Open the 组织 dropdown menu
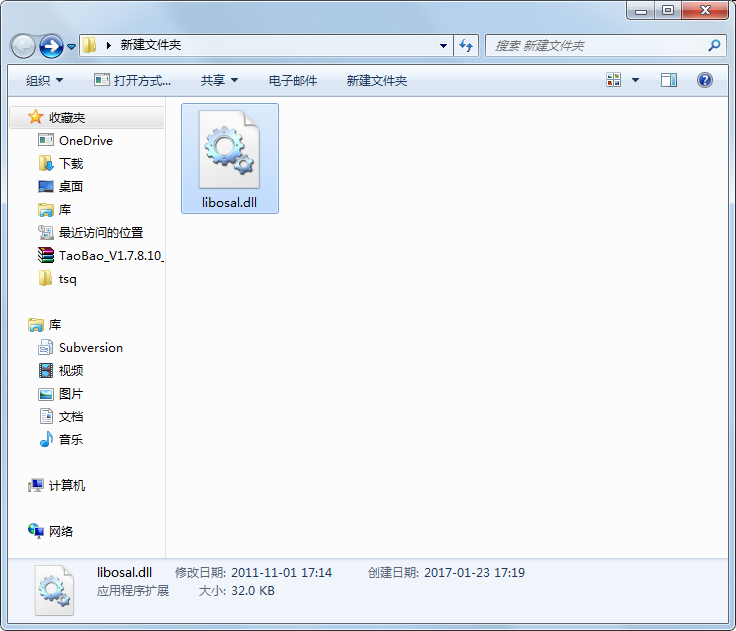This screenshot has width=736, height=631. [x=44, y=80]
